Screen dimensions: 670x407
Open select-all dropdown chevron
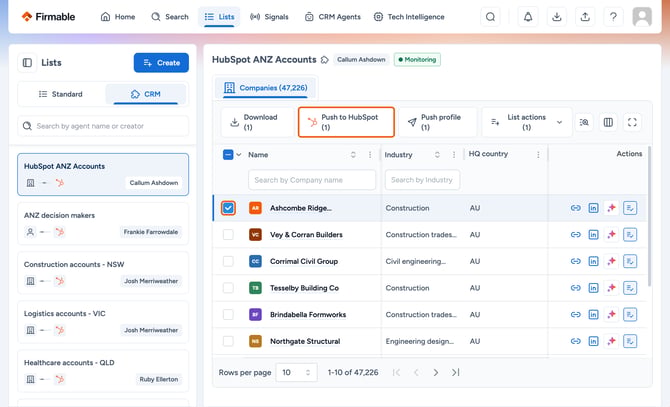pos(239,155)
